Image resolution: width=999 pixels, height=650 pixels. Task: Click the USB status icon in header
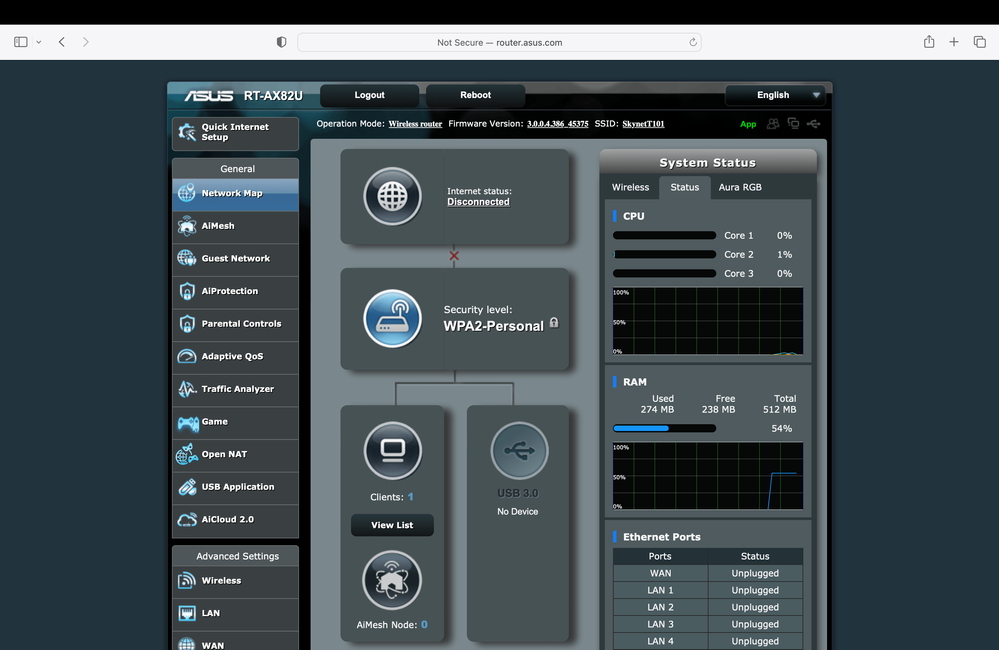[x=813, y=124]
